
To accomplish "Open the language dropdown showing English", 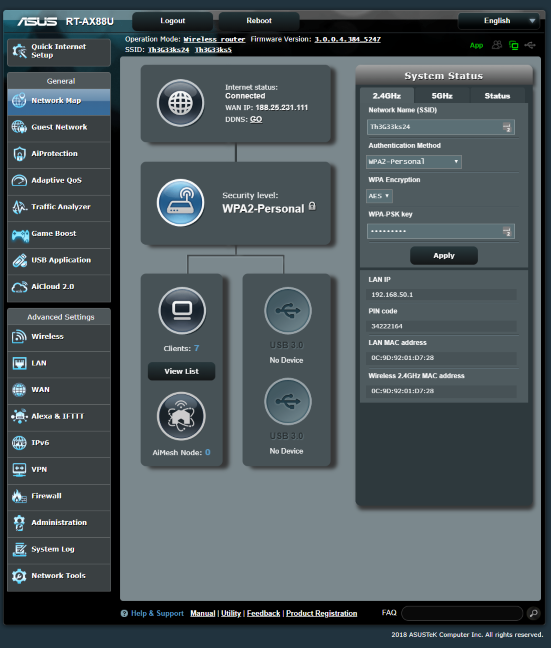I will pos(499,21).
